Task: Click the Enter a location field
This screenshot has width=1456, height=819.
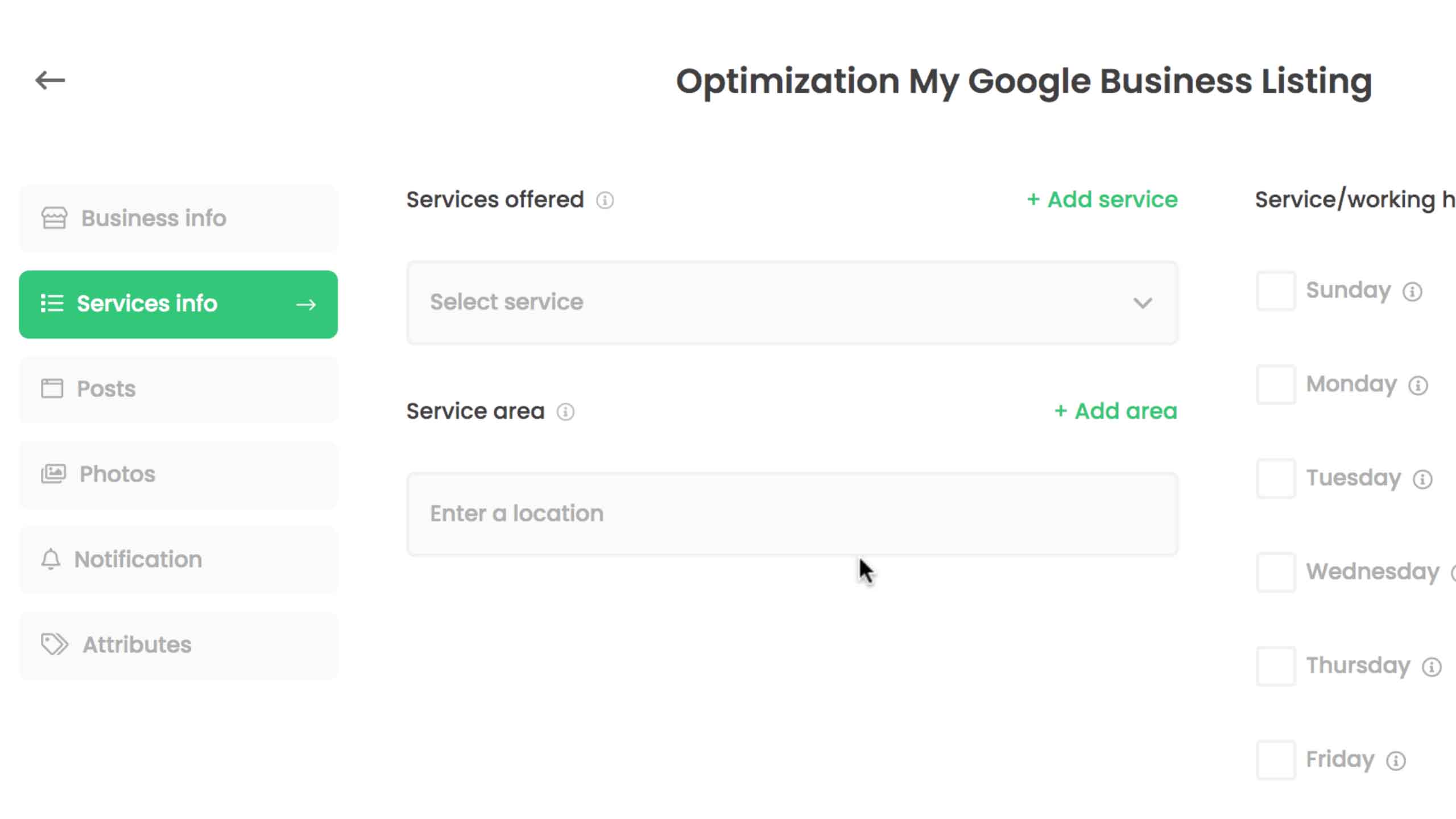Action: tap(792, 514)
